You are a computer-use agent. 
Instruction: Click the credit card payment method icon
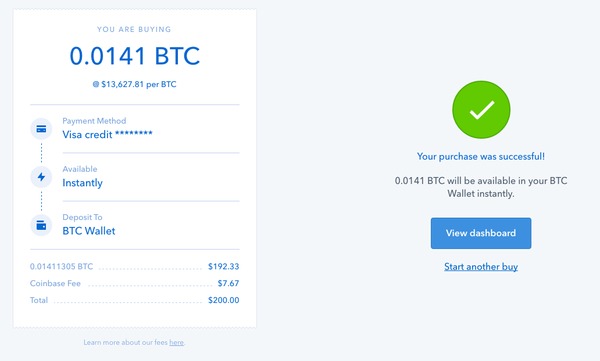coord(41,129)
